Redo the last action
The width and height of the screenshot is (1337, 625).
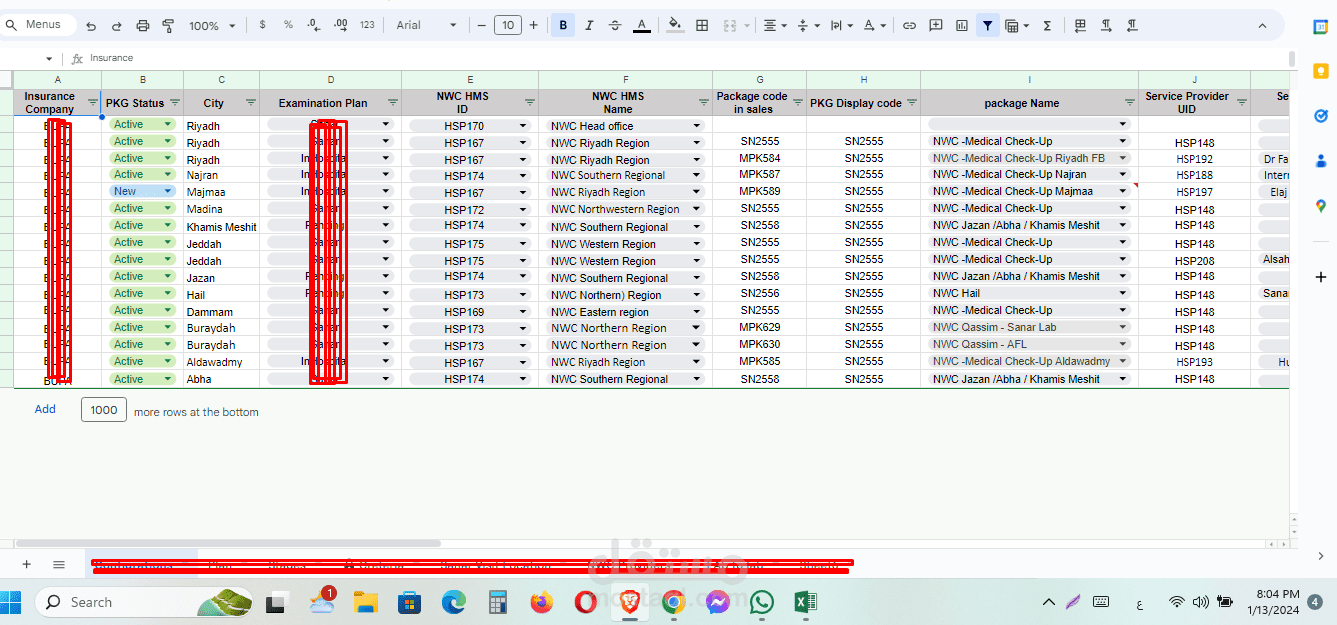click(116, 25)
